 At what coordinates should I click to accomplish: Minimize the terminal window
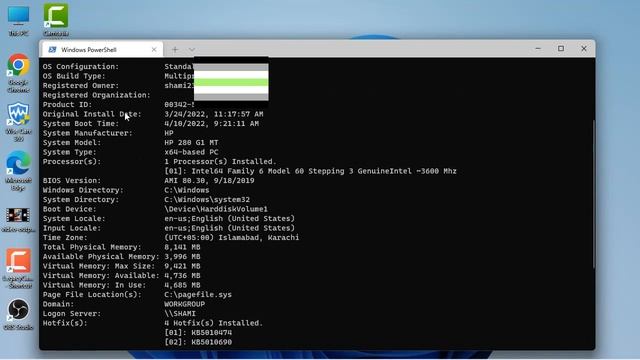pos(538,49)
